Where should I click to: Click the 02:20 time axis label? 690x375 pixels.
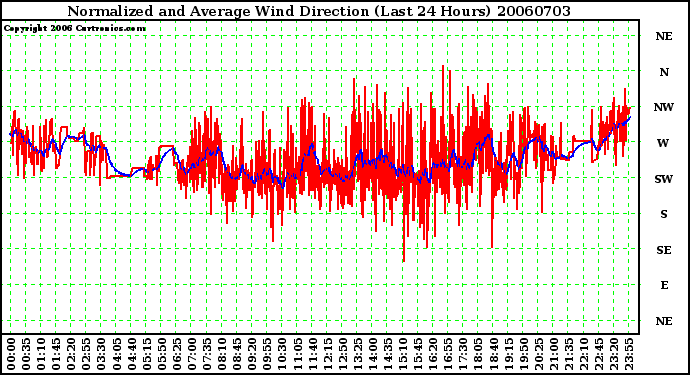[x=71, y=354]
